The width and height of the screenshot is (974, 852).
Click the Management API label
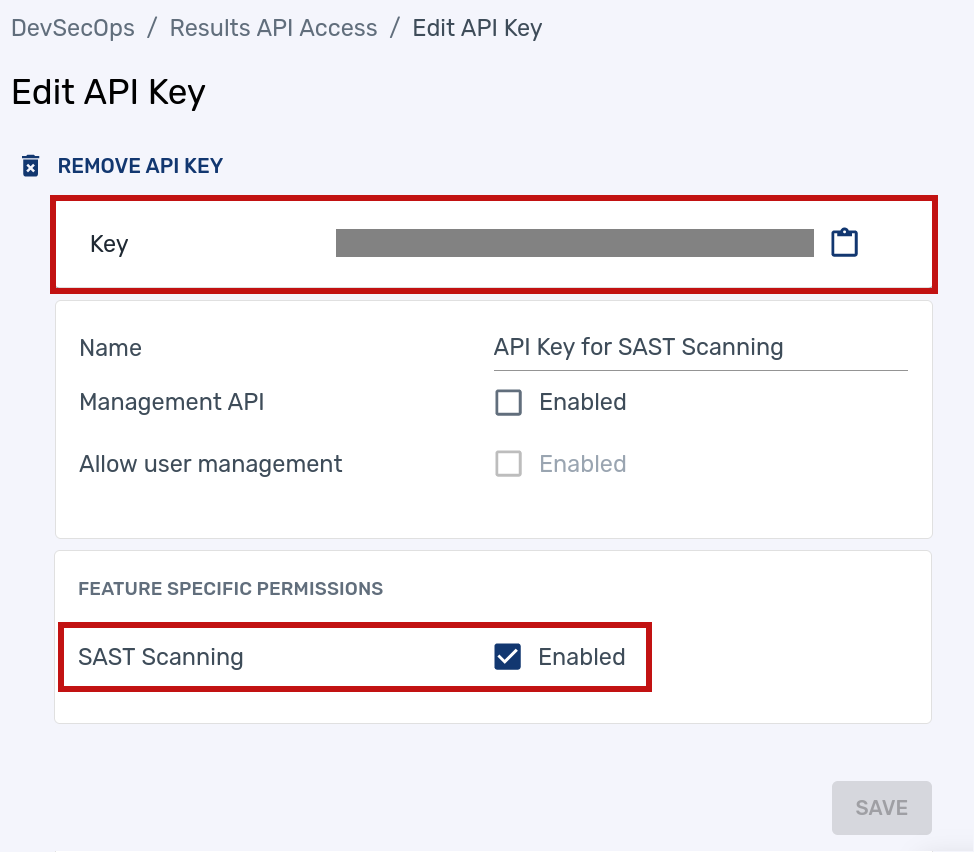(x=171, y=402)
